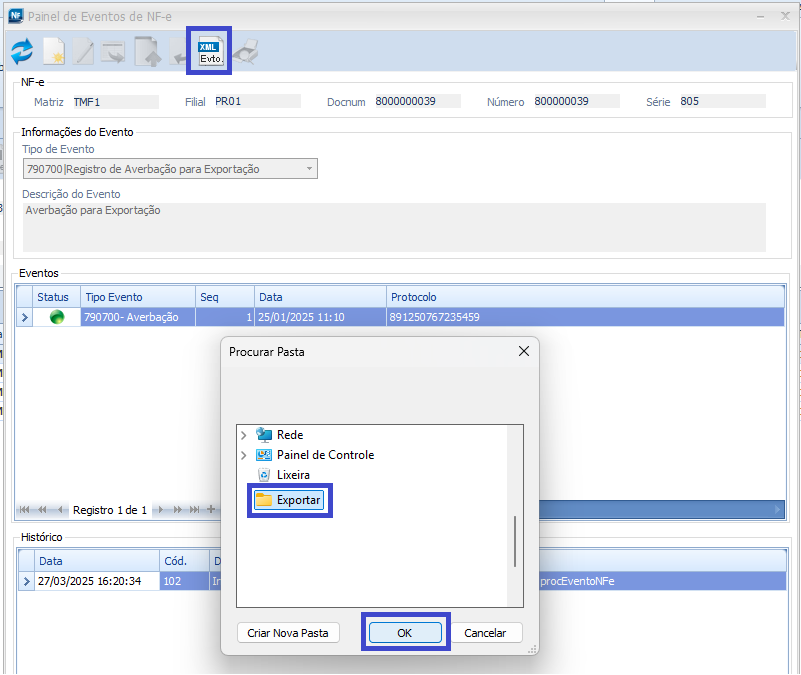Click protocol number 891250767235459
Viewport: 801px width, 675px height.
tap(435, 317)
